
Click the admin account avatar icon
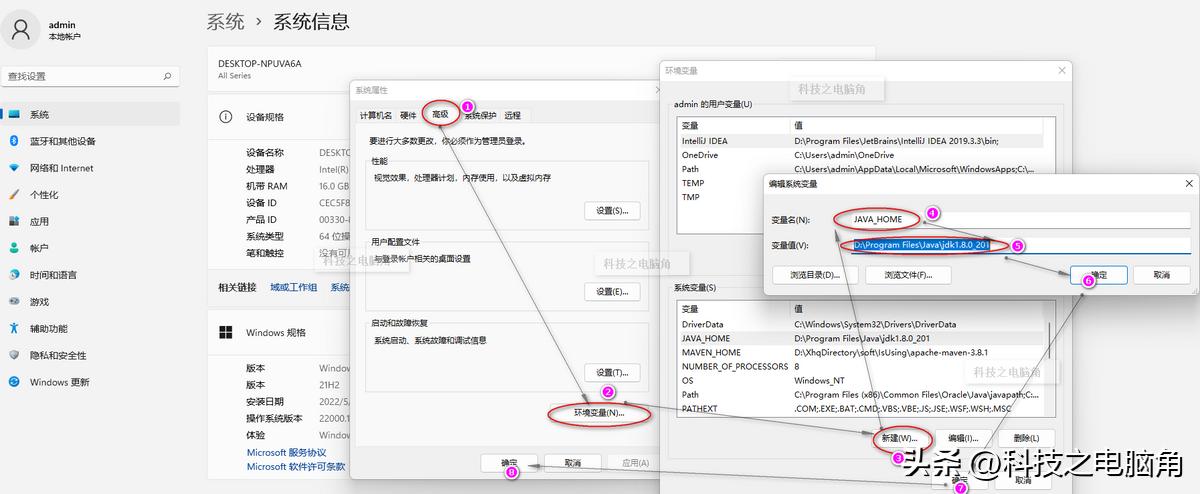(x=20, y=30)
